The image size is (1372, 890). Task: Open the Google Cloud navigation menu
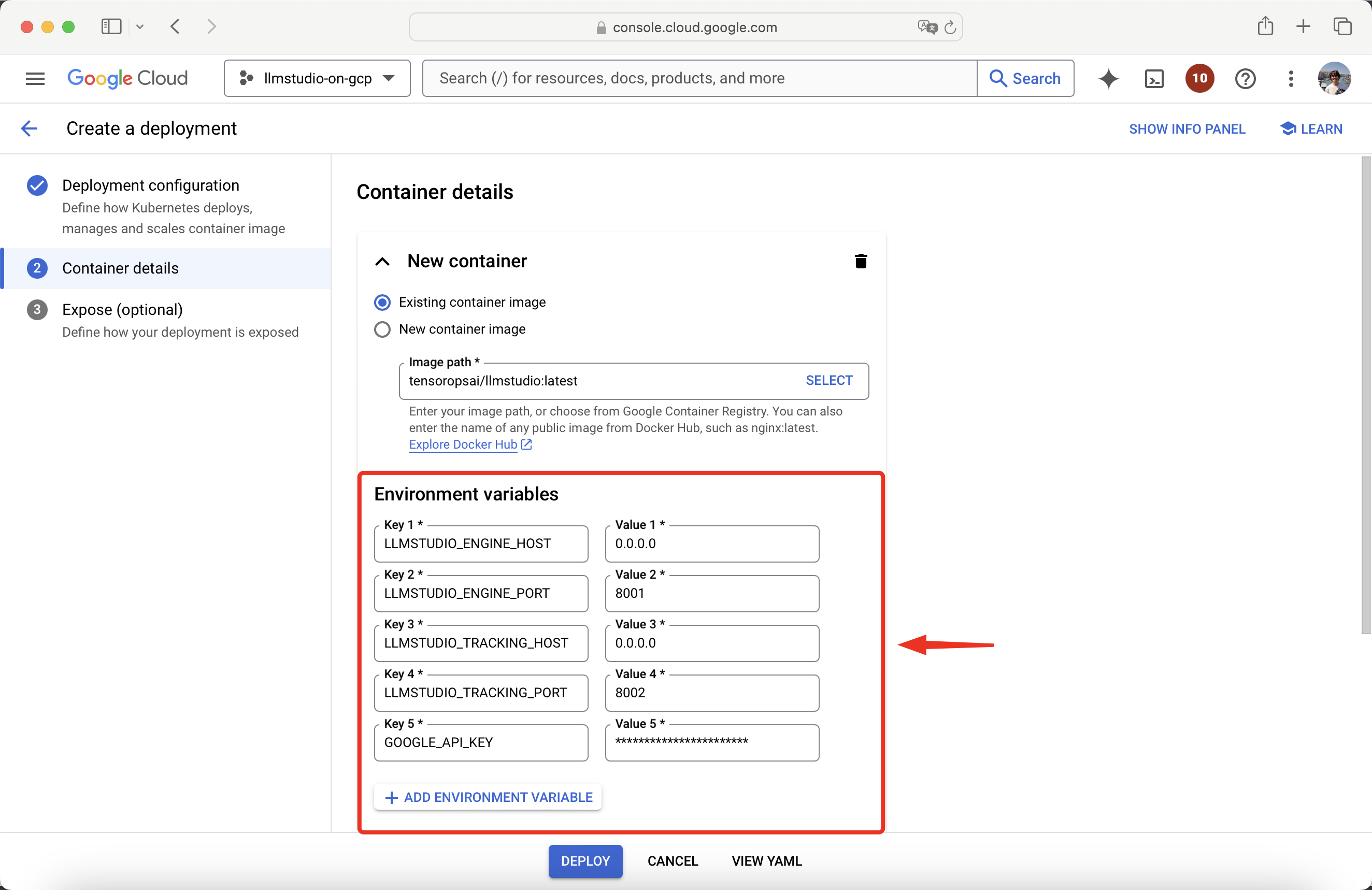pyautogui.click(x=35, y=78)
